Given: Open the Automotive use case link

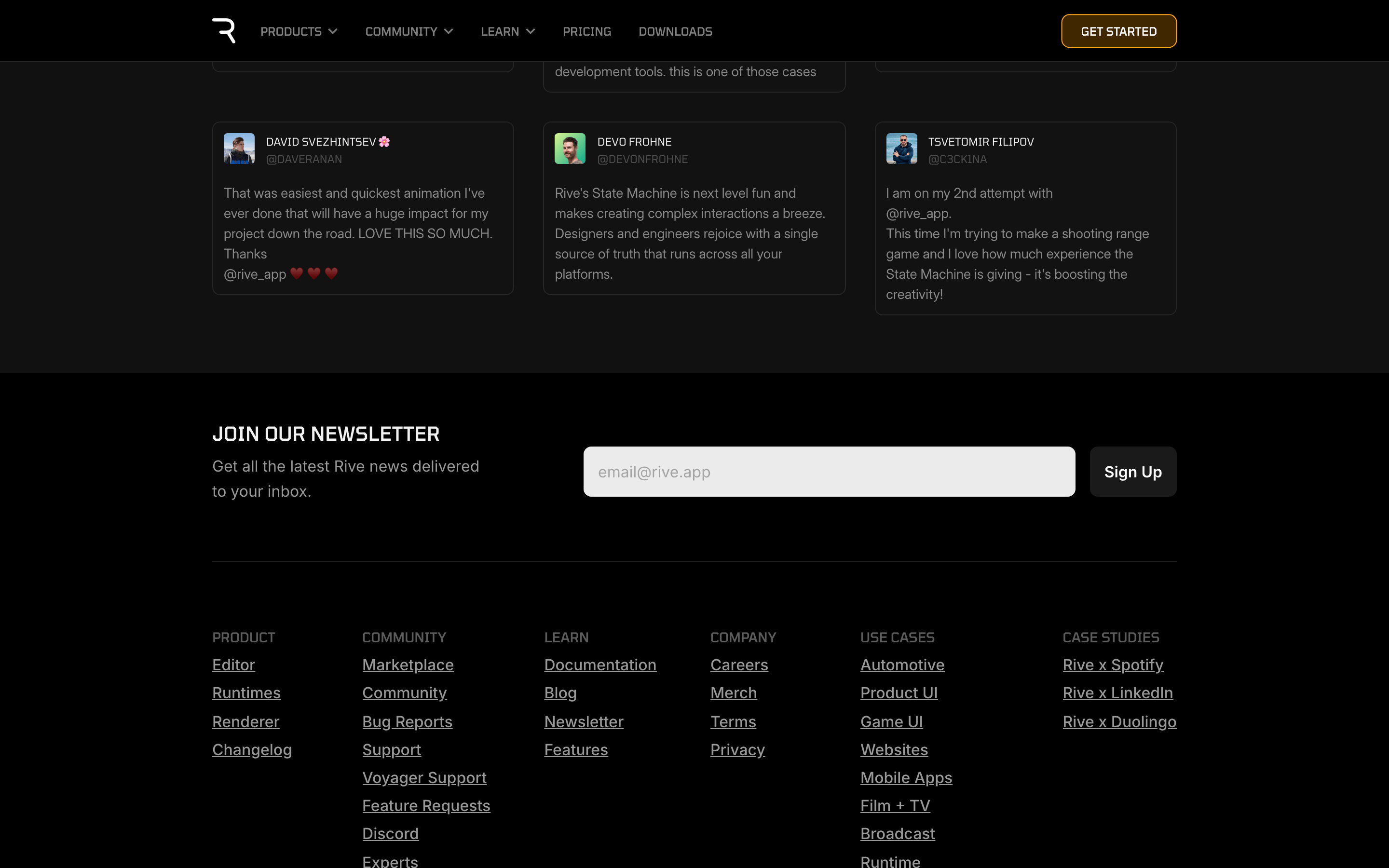Looking at the screenshot, I should point(902,665).
